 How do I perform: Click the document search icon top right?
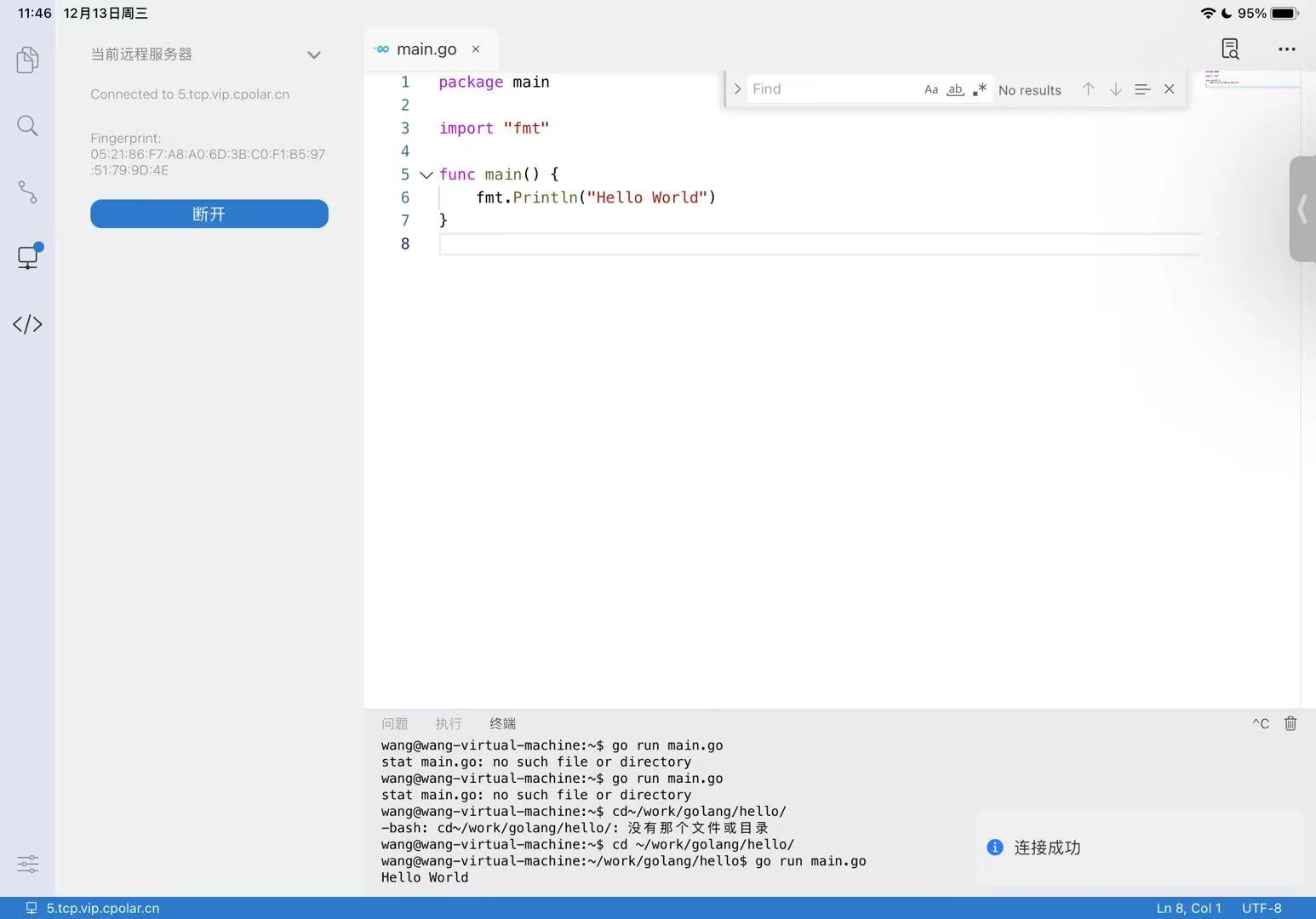click(x=1230, y=49)
